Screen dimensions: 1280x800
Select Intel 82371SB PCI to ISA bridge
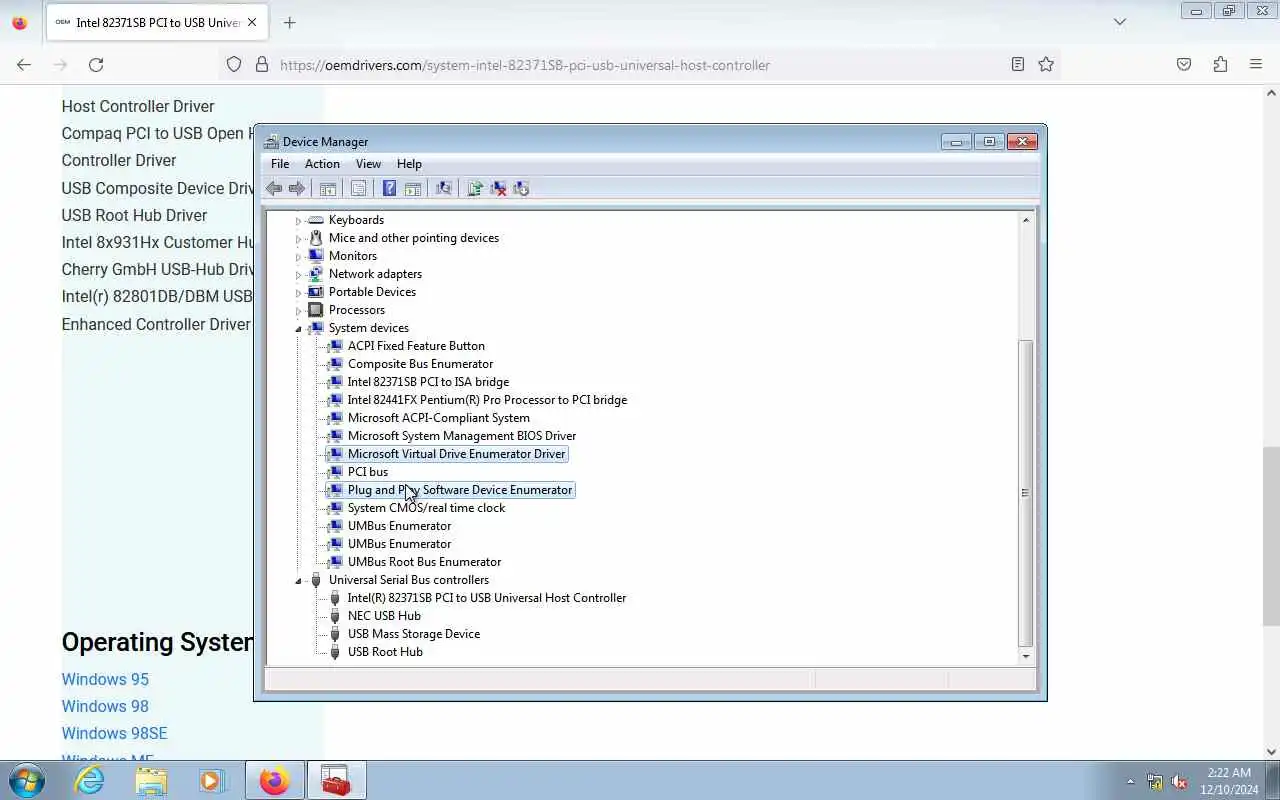tap(428, 382)
